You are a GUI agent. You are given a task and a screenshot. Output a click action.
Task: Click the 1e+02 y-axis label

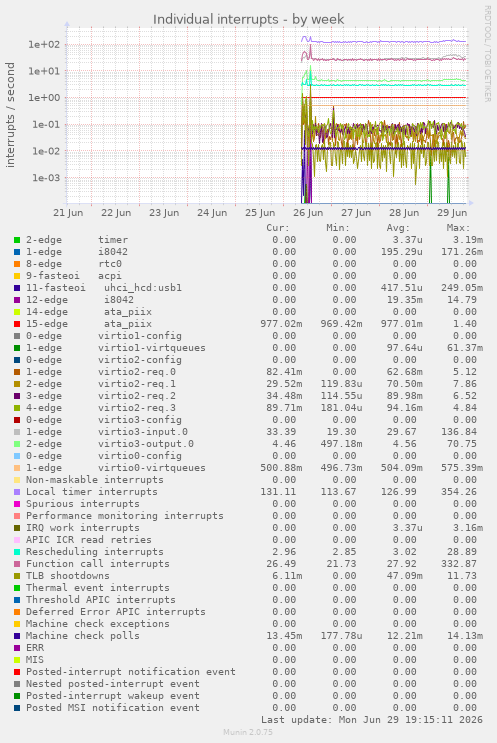click(44, 45)
